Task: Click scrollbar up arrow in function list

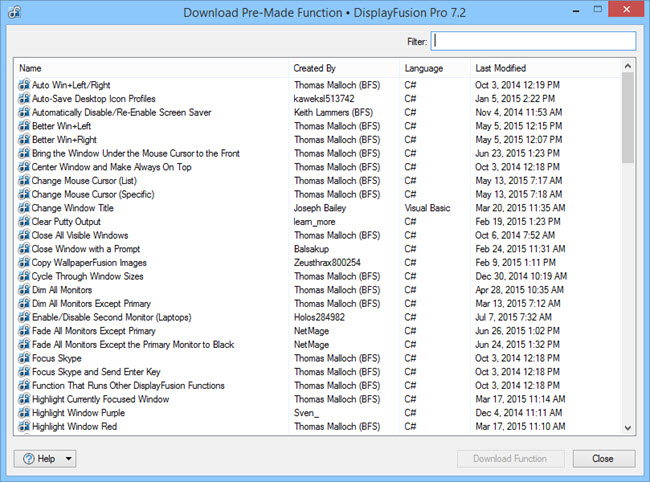Action: pyautogui.click(x=628, y=66)
